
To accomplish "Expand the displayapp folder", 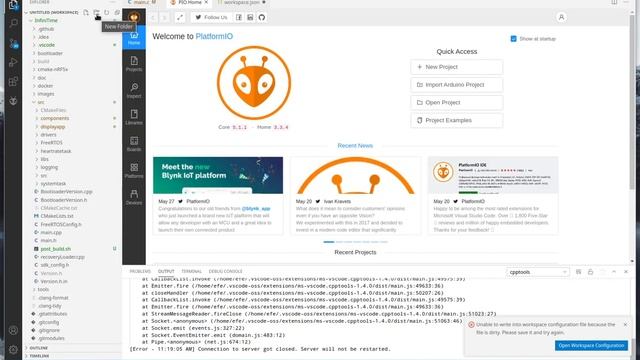I will pyautogui.click(x=53, y=127).
